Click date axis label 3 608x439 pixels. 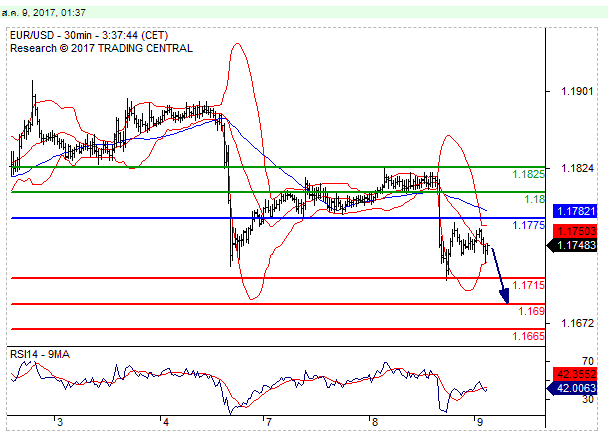(x=59, y=422)
